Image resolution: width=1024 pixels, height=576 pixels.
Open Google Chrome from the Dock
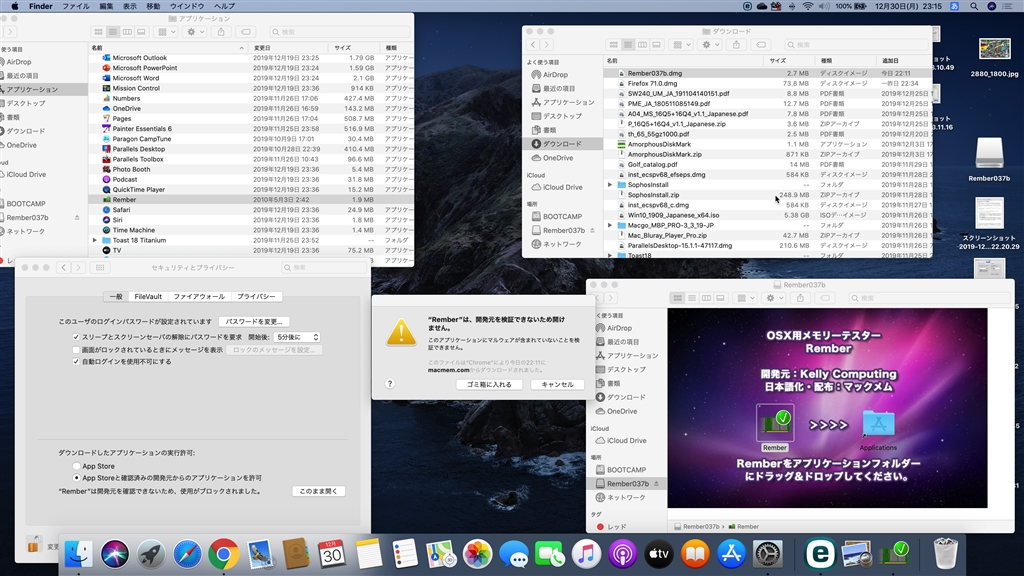[223, 553]
